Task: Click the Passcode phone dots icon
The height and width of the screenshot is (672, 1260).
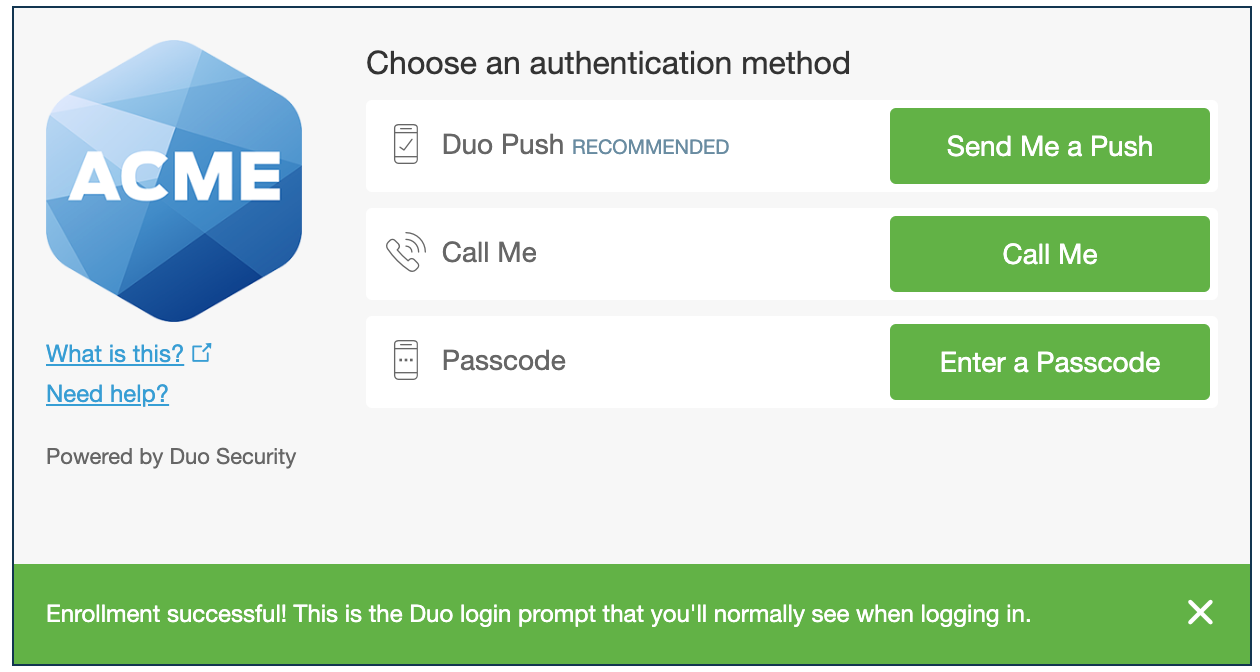Action: coord(406,361)
